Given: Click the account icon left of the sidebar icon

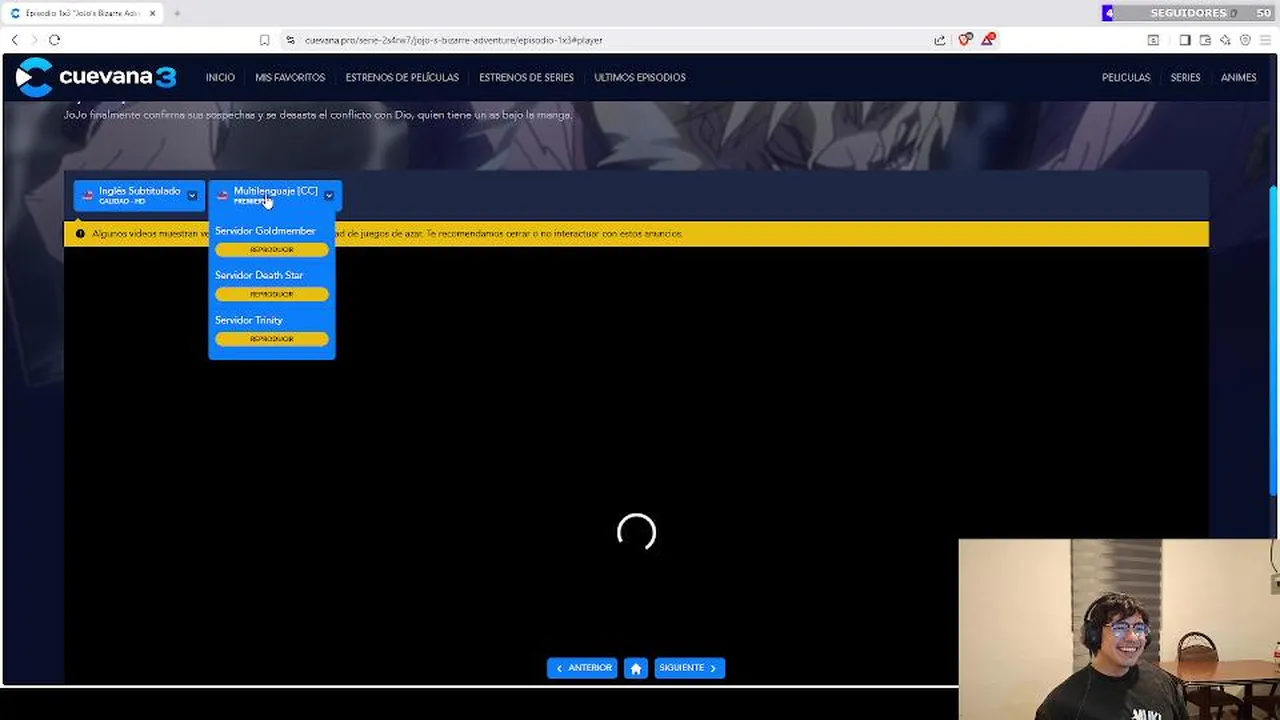Looking at the screenshot, I should [x=1153, y=40].
